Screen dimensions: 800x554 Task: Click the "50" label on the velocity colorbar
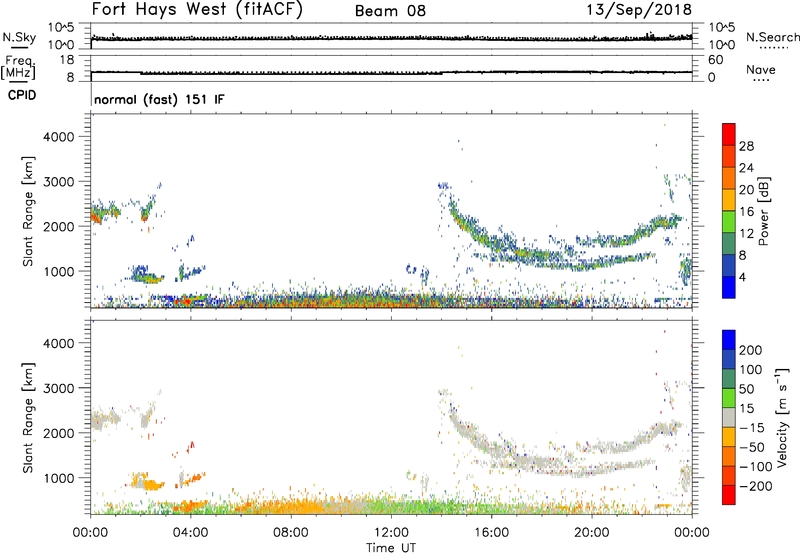(x=746, y=389)
